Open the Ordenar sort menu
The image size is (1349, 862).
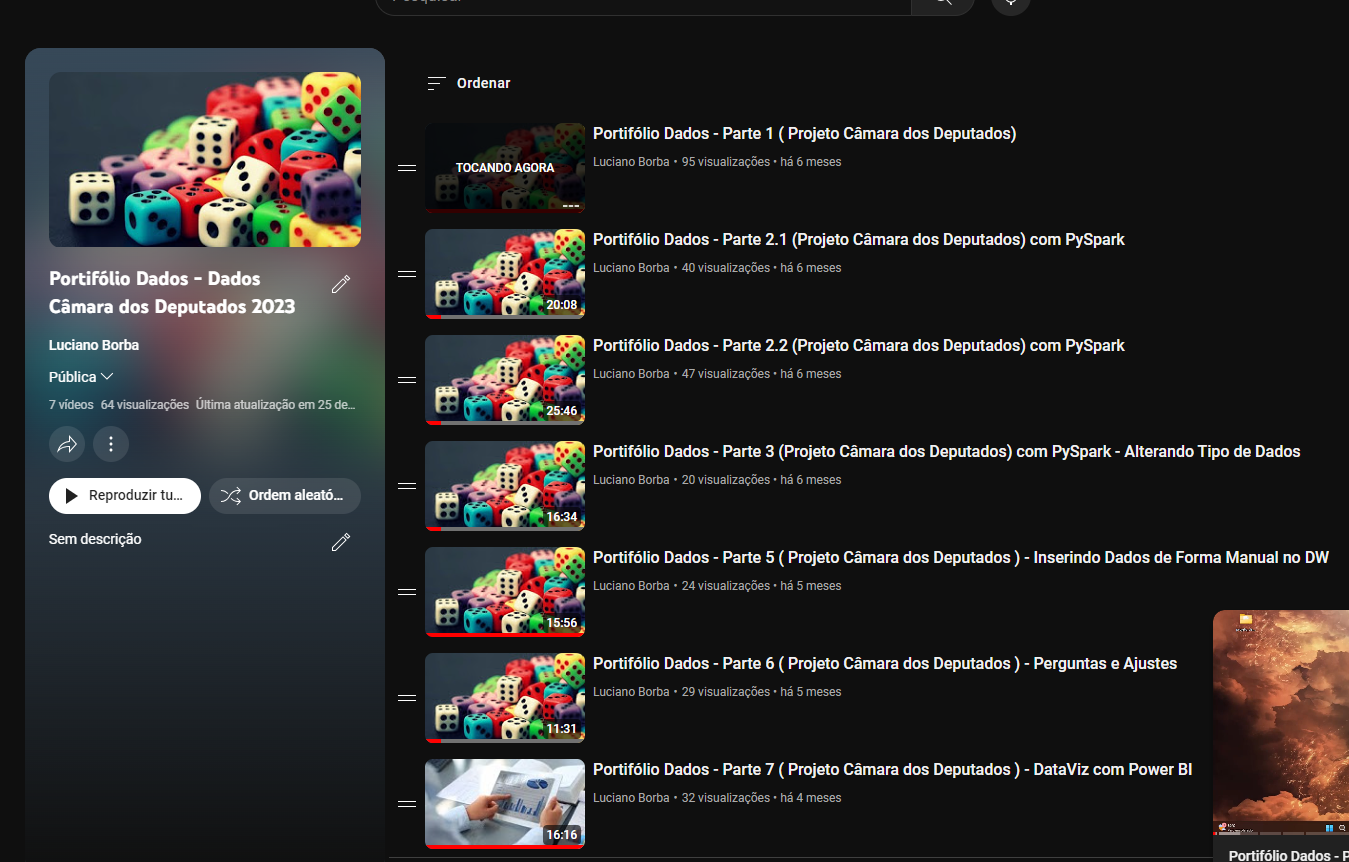click(468, 84)
